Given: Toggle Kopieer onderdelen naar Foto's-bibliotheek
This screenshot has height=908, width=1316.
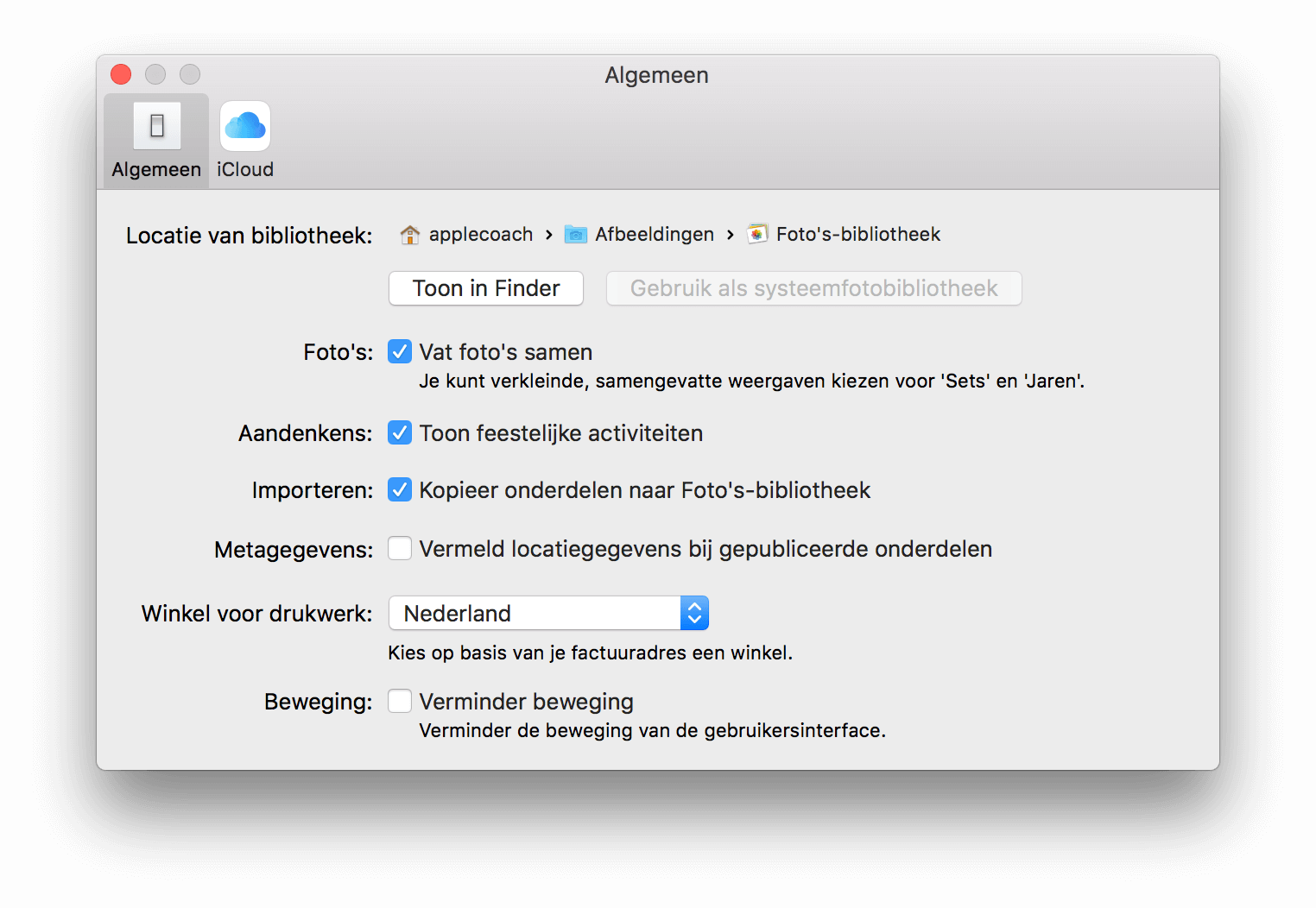Looking at the screenshot, I should pos(400,489).
